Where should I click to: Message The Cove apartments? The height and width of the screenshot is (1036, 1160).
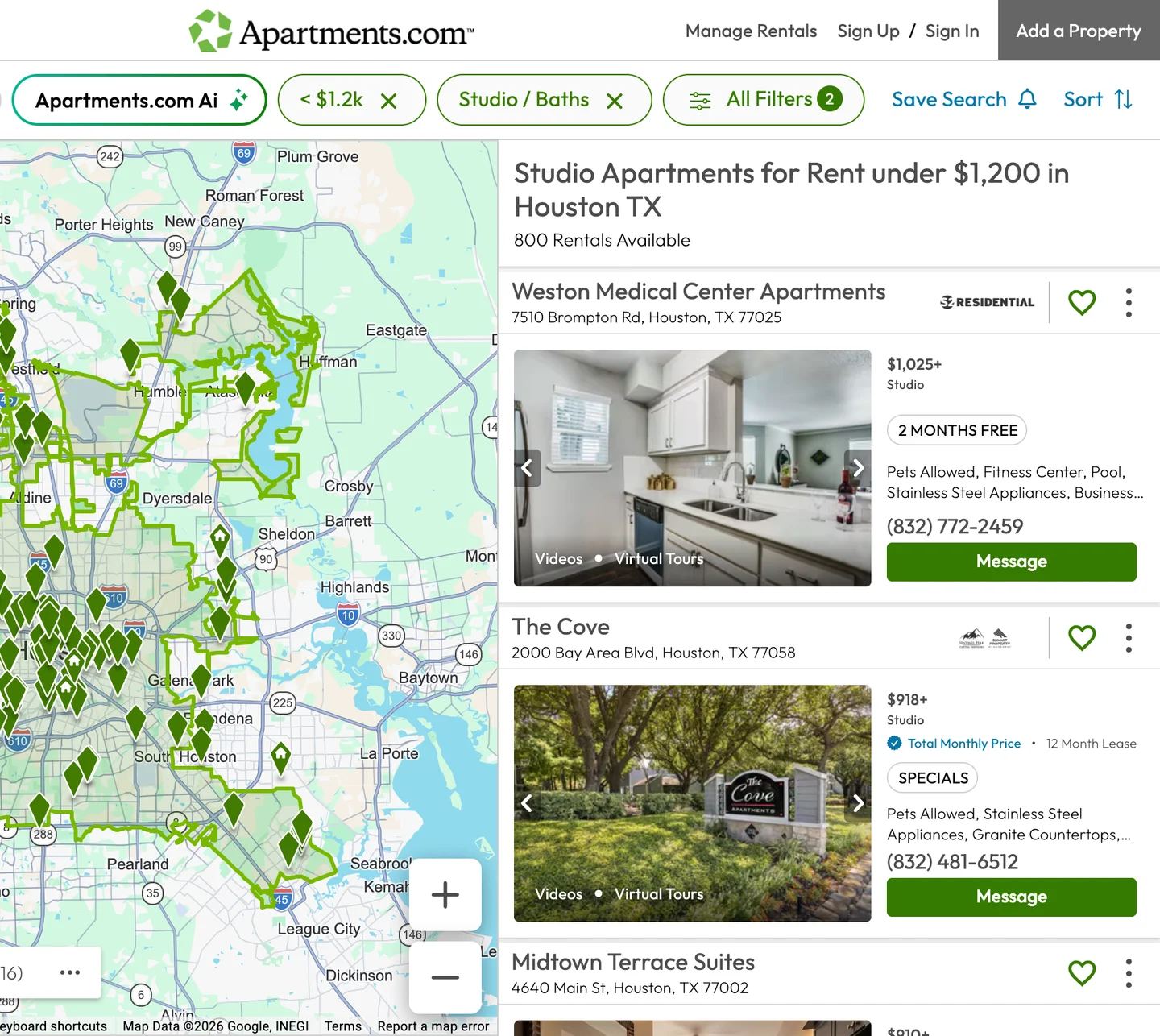(x=1012, y=897)
